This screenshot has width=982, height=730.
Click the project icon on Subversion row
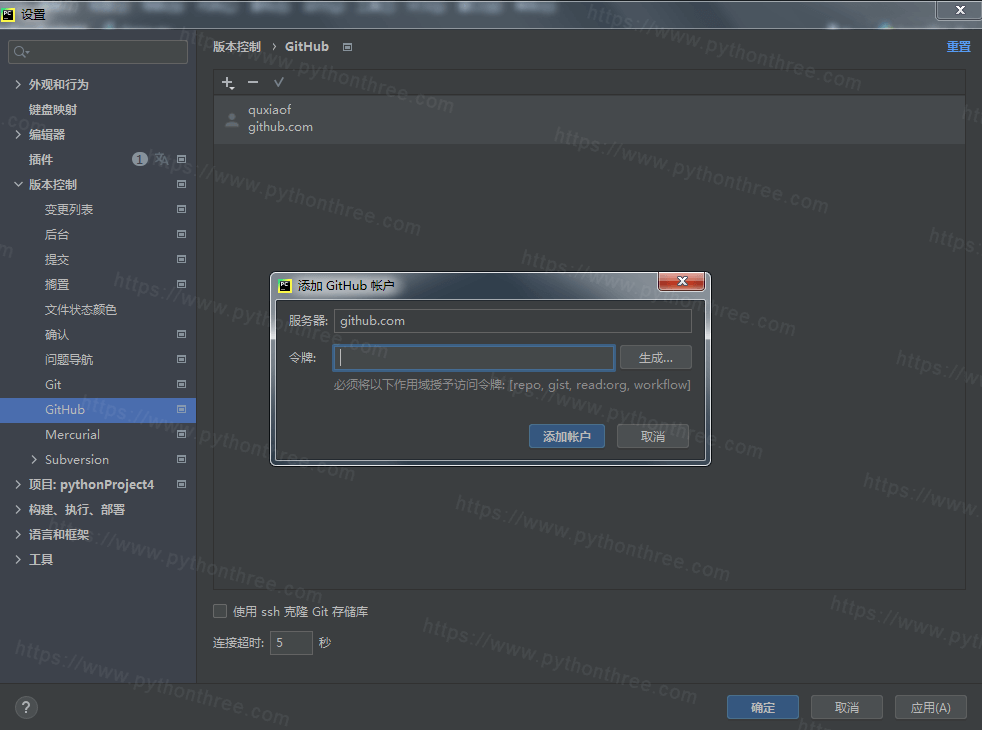182,460
